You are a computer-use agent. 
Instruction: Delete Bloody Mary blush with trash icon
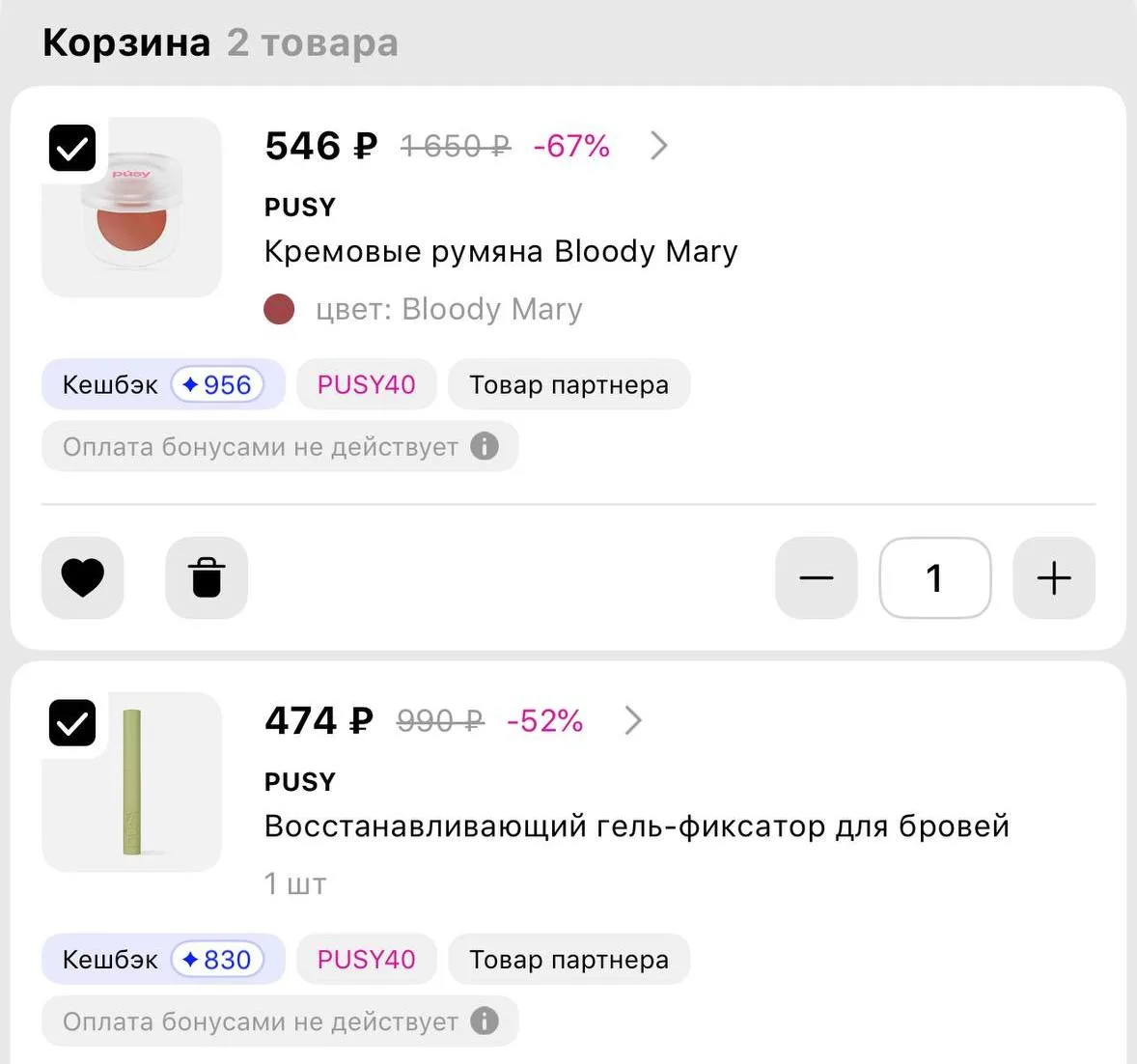pyautogui.click(x=207, y=578)
